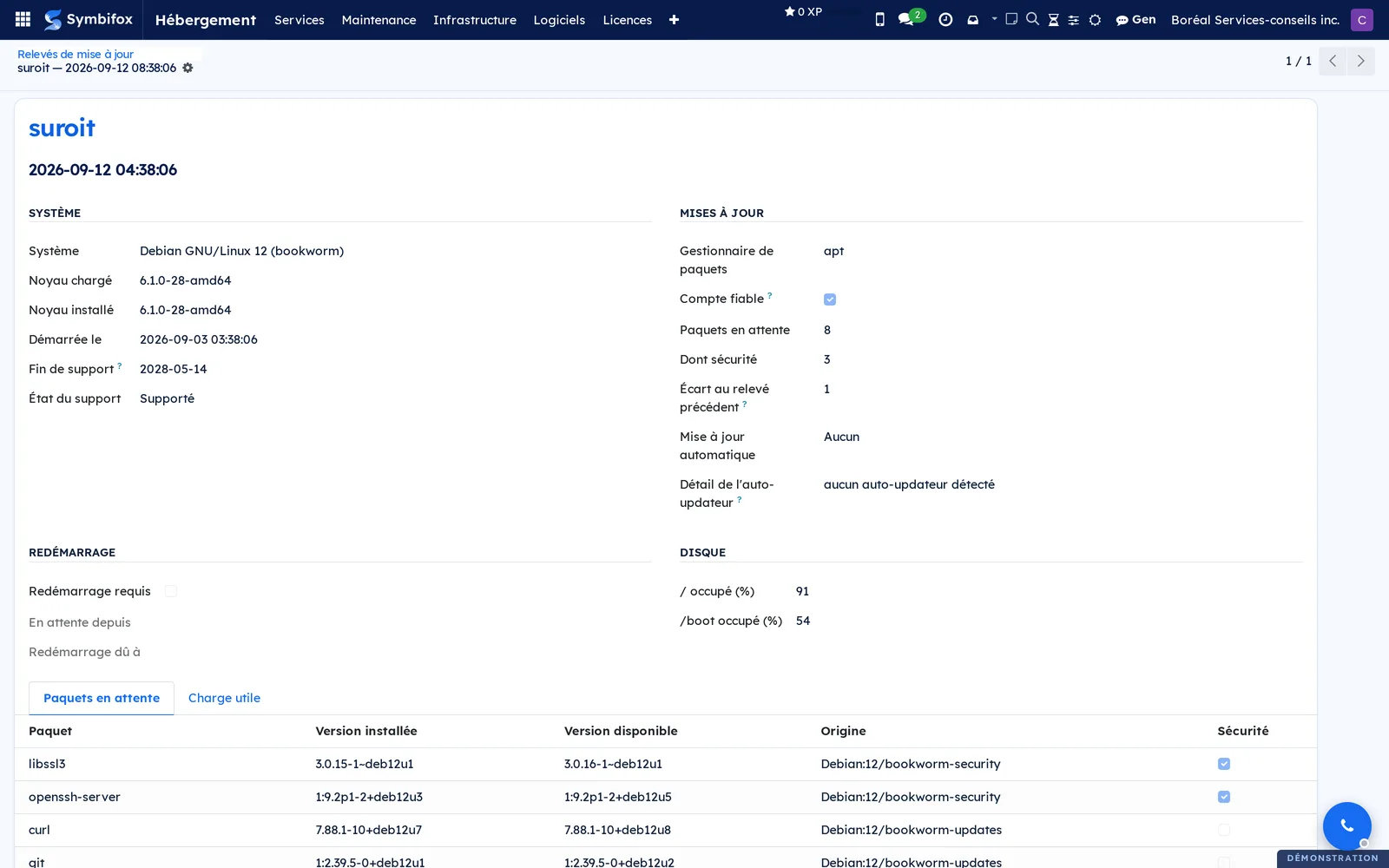Toggle the Sécurité checkbox for openssh-server
This screenshot has width=1389, height=868.
click(x=1224, y=797)
